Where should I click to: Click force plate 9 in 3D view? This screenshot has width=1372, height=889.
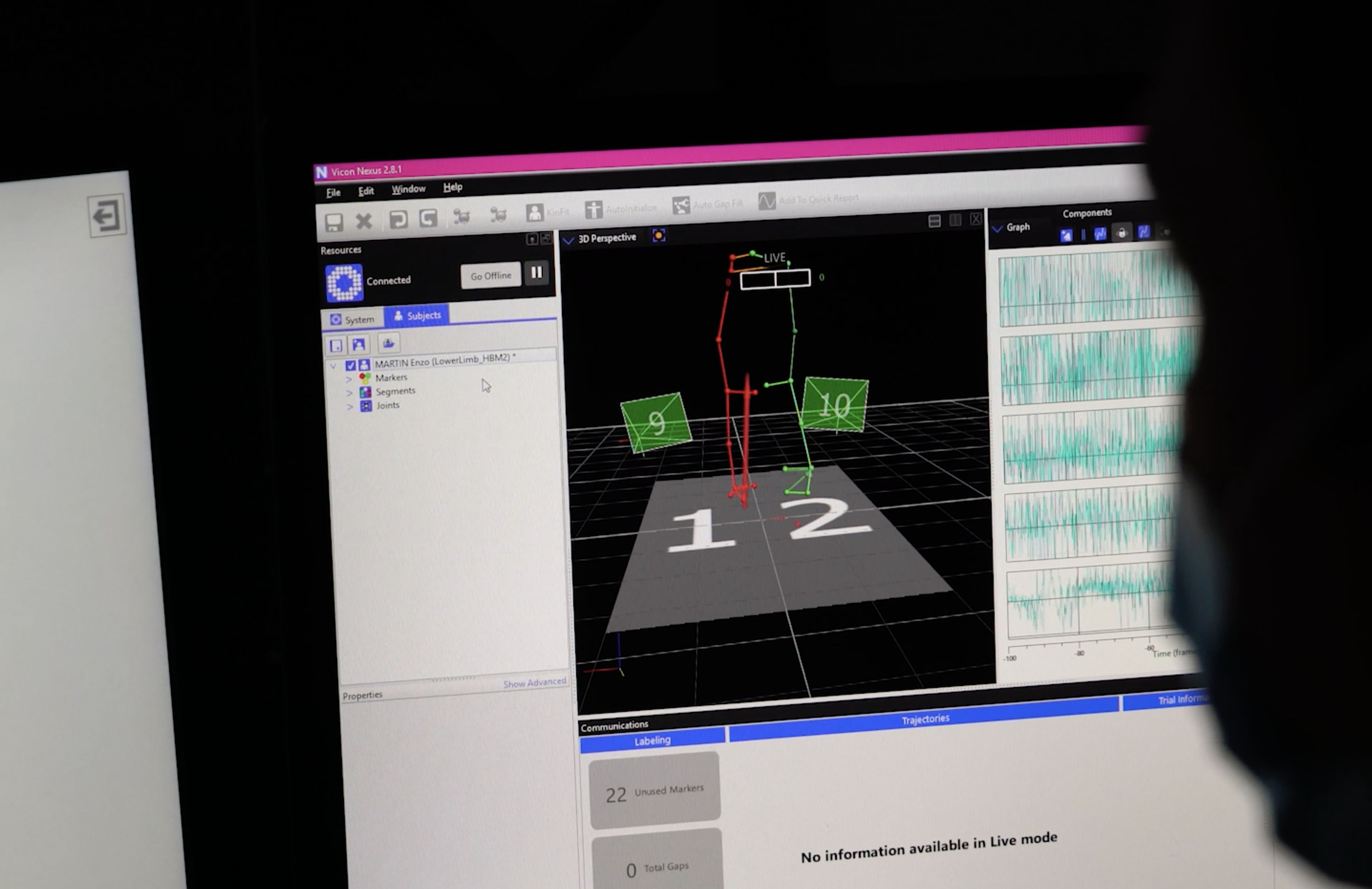coord(656,422)
